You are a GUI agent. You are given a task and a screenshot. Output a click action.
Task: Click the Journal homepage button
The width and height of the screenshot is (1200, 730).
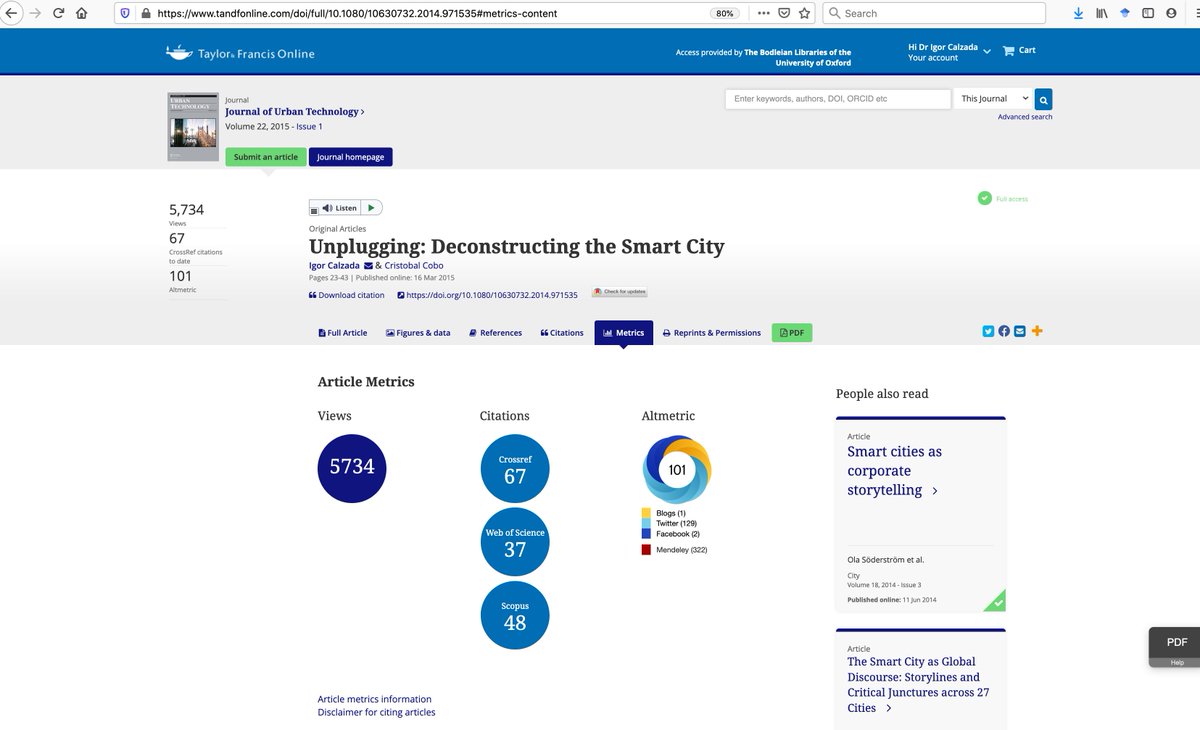click(350, 157)
